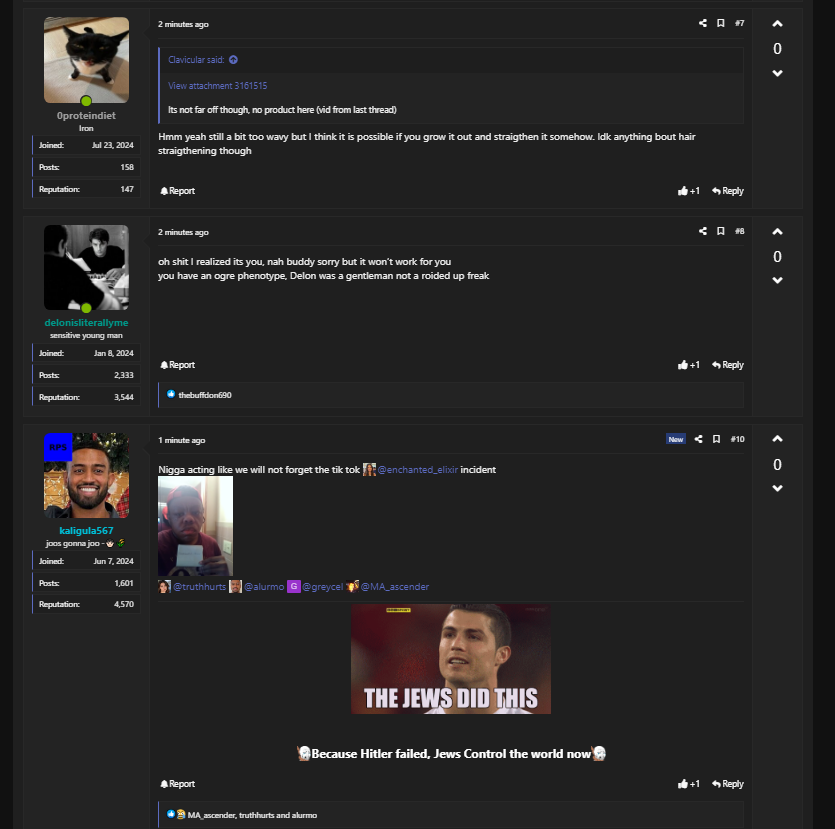Visit @enchanted_elixir's mentioned profile
Viewport: 835px width, 829px height.
click(417, 469)
